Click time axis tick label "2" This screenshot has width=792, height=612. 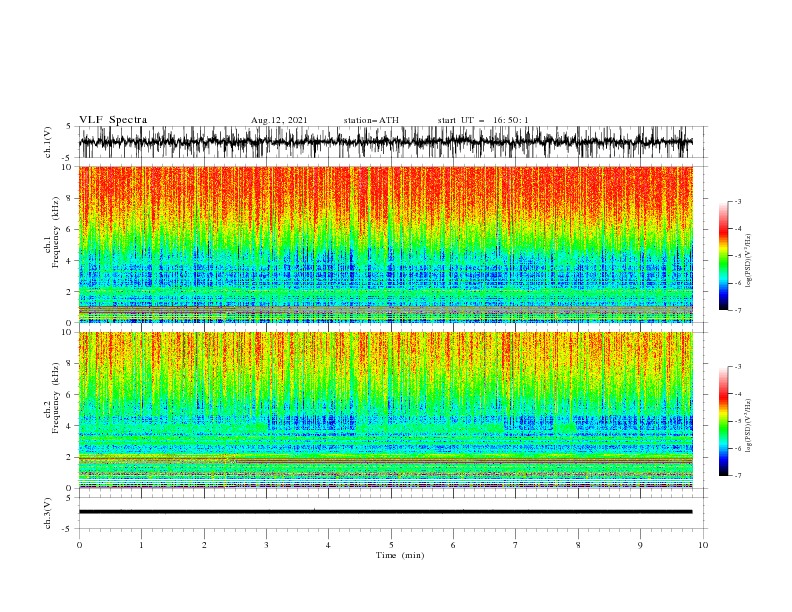tap(204, 545)
